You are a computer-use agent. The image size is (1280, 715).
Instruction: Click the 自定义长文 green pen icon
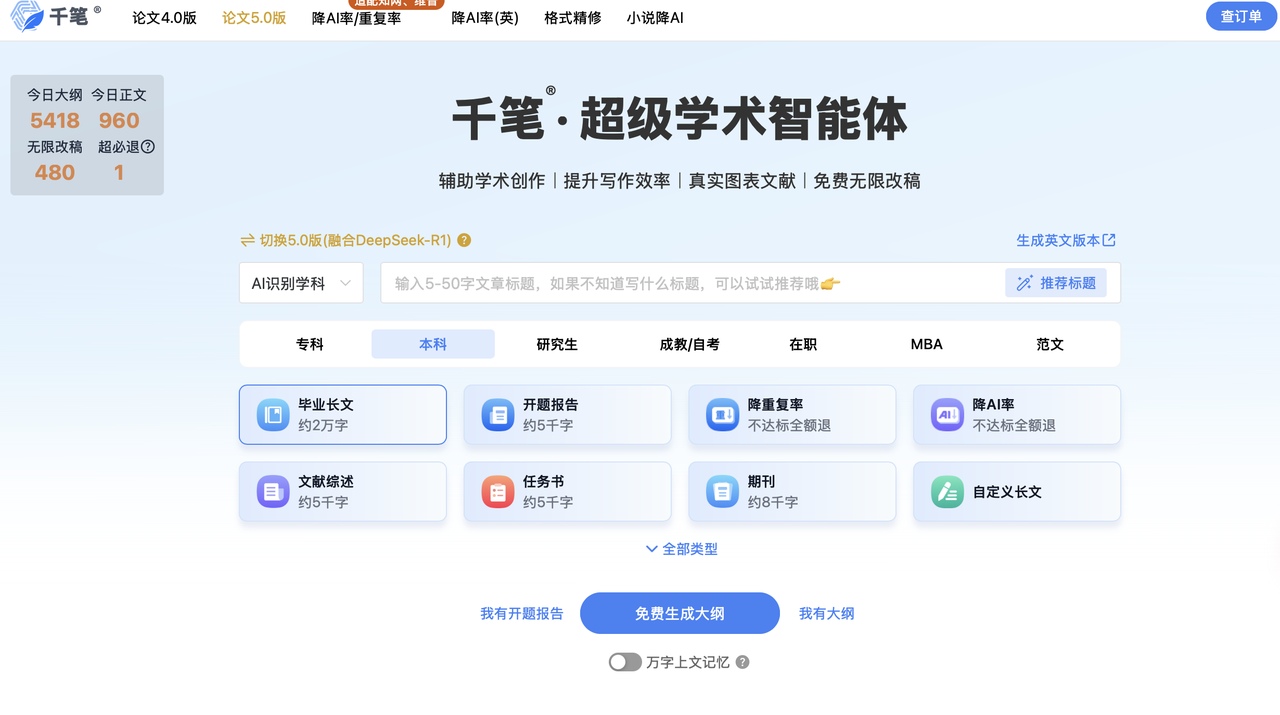pyautogui.click(x=947, y=492)
